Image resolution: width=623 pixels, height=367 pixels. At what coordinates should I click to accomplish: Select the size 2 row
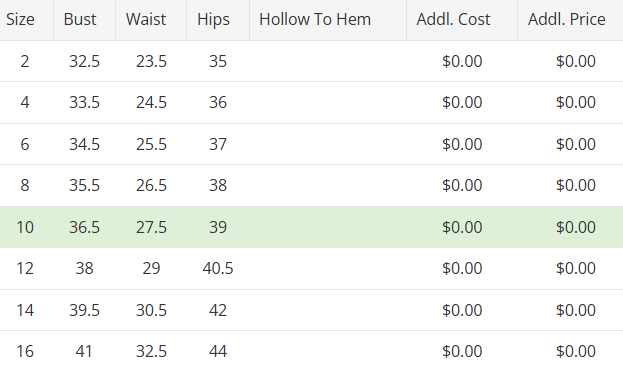pos(312,61)
